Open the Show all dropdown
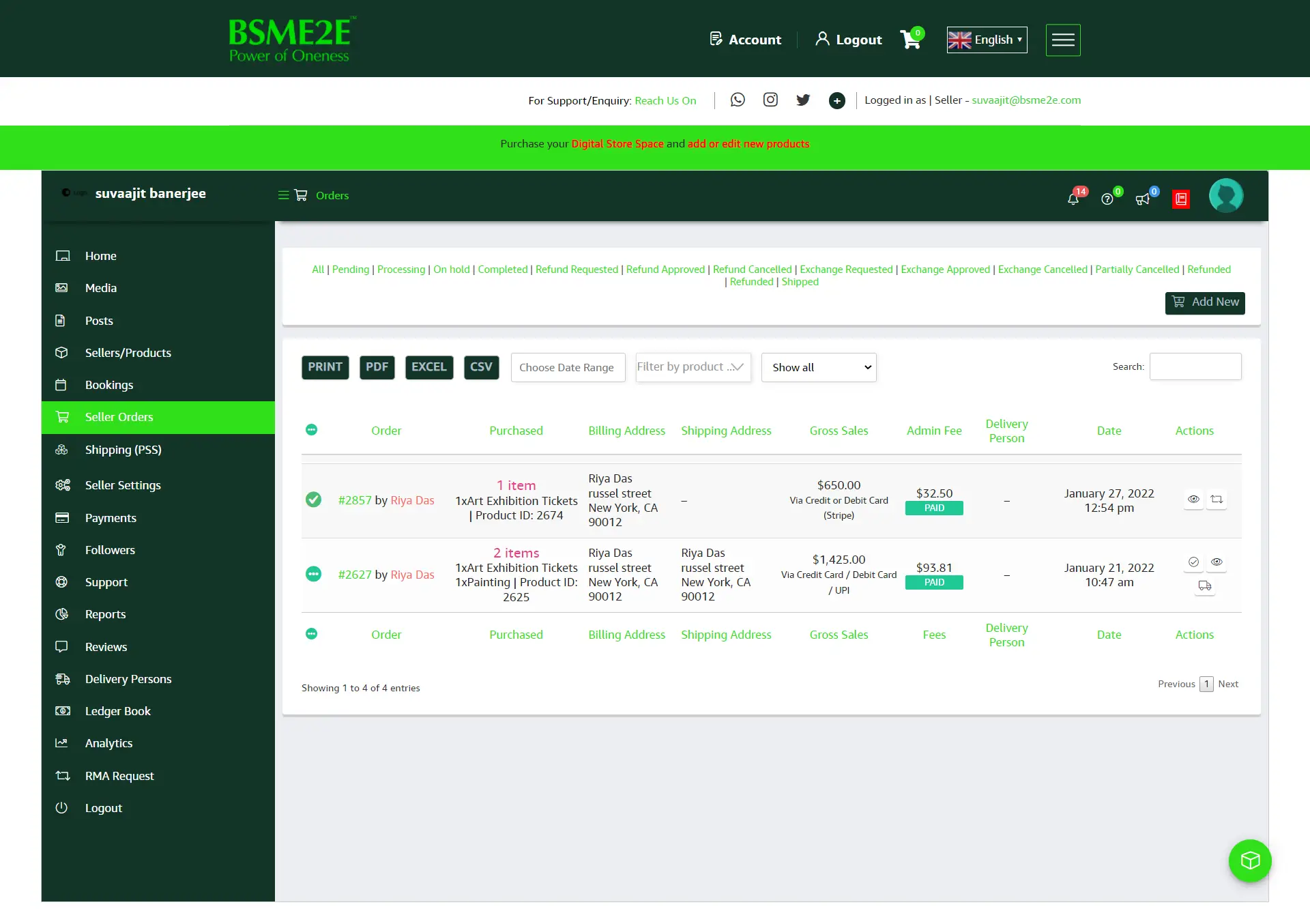The width and height of the screenshot is (1310, 924). (x=819, y=367)
